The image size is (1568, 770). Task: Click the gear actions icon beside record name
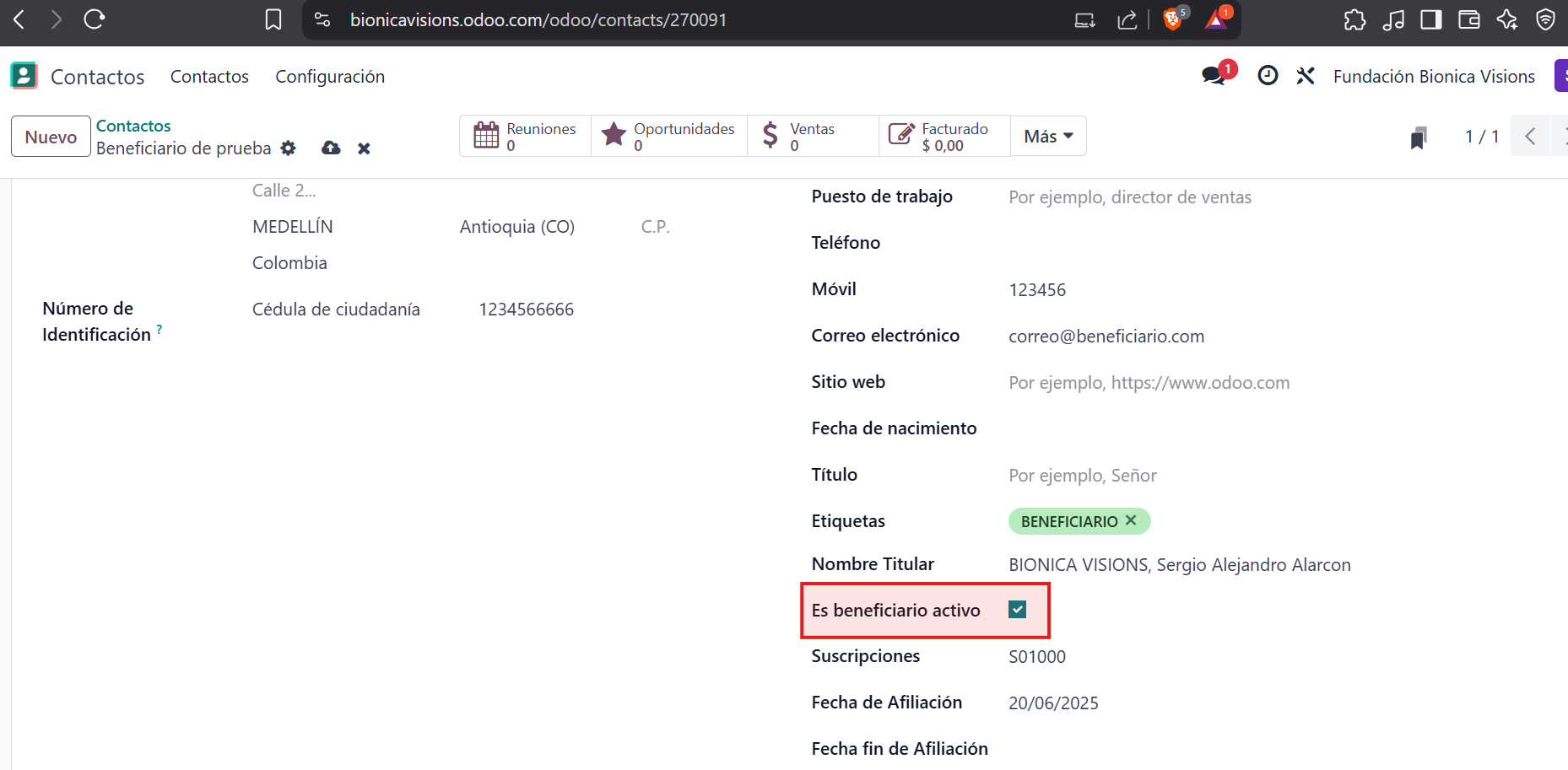point(289,148)
